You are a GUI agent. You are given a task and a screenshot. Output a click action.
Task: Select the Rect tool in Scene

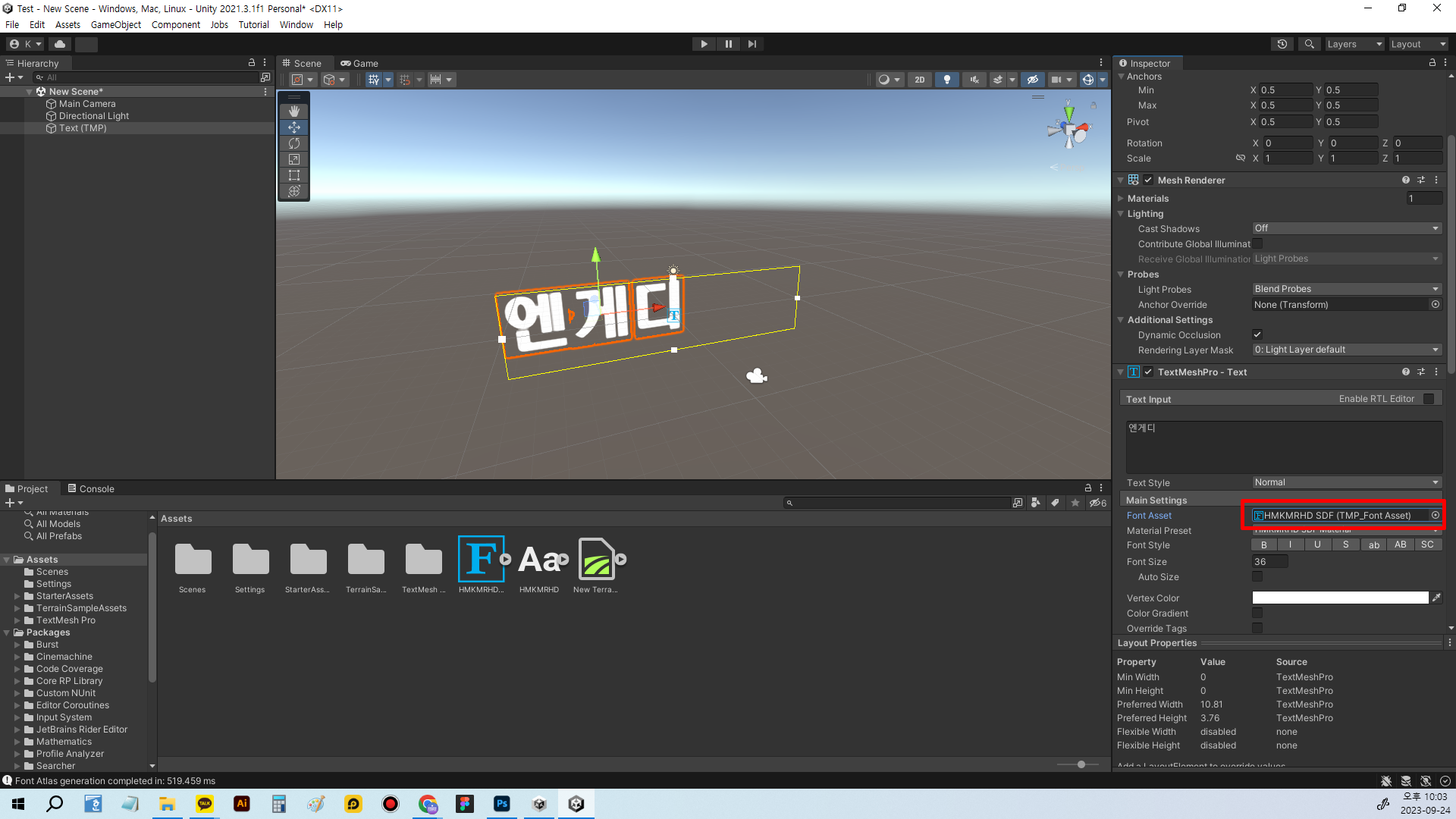(x=294, y=175)
